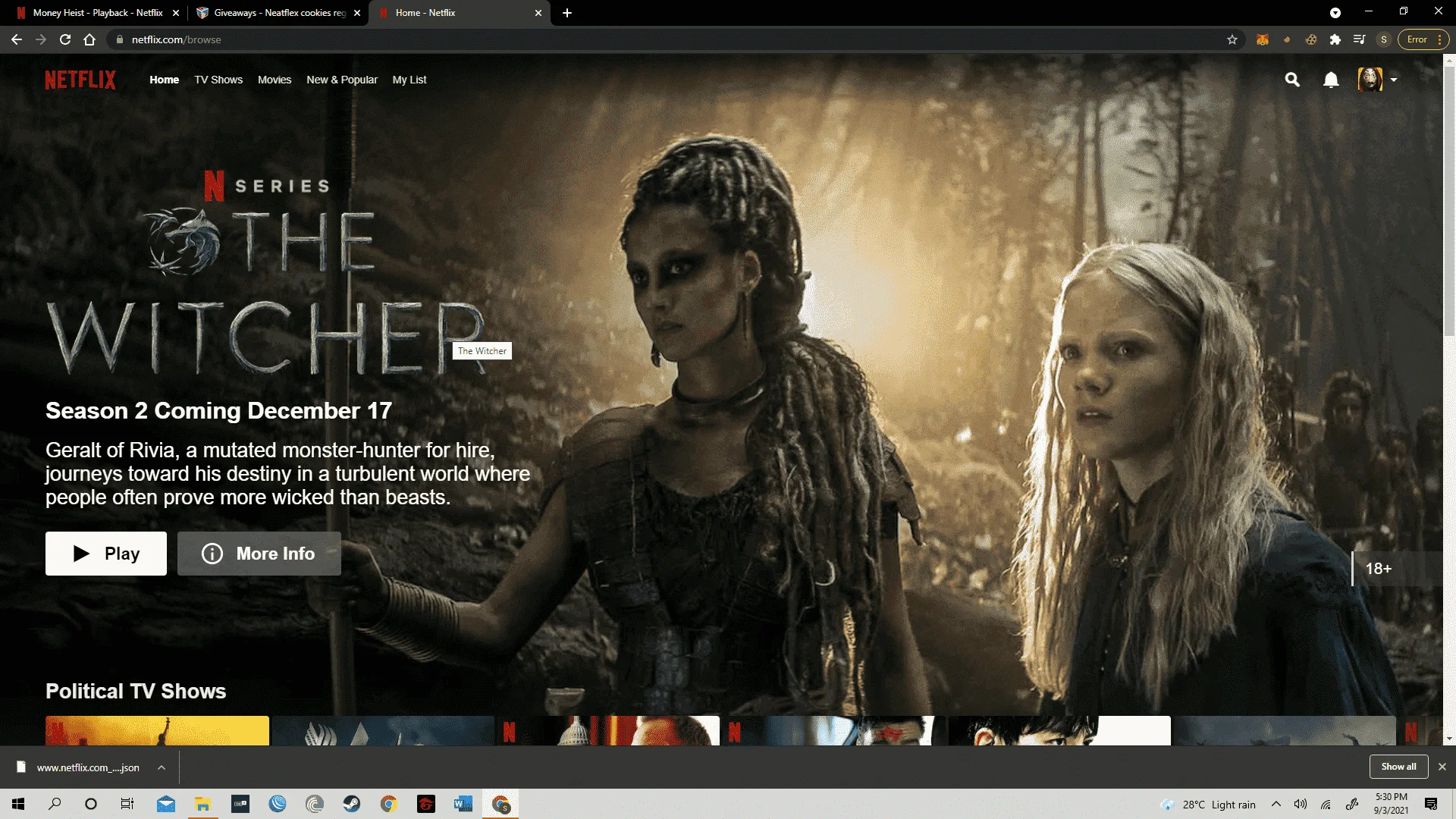Select the first yellow thumbnail in Political TV Shows
Viewport: 1456px width, 819px height.
pos(157,731)
